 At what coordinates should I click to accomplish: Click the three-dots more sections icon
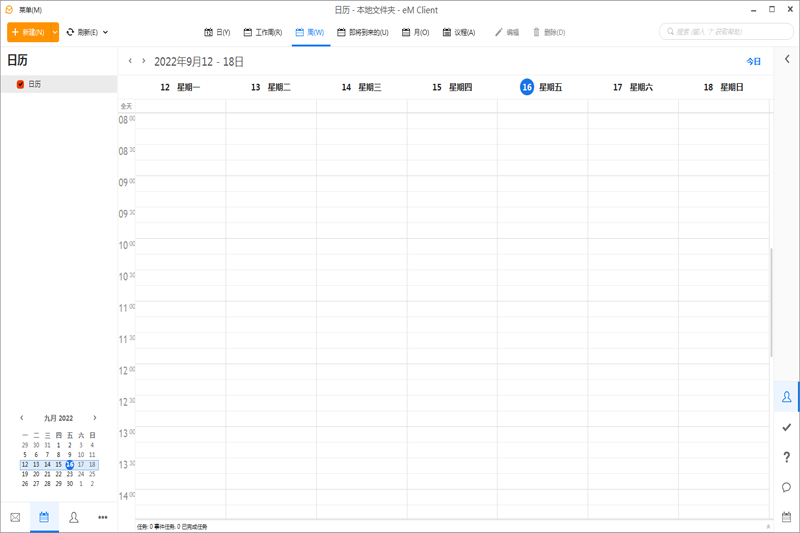pos(102,517)
